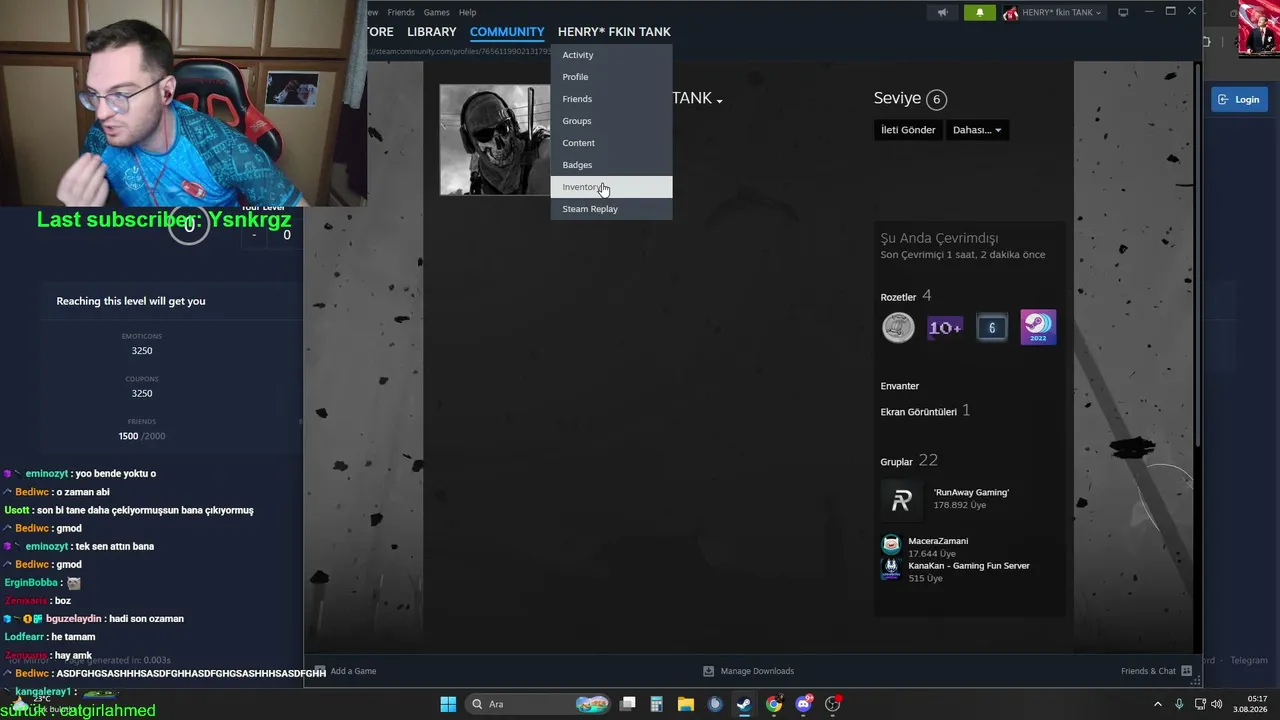Select Inventory in the Community dropdown

(611, 187)
